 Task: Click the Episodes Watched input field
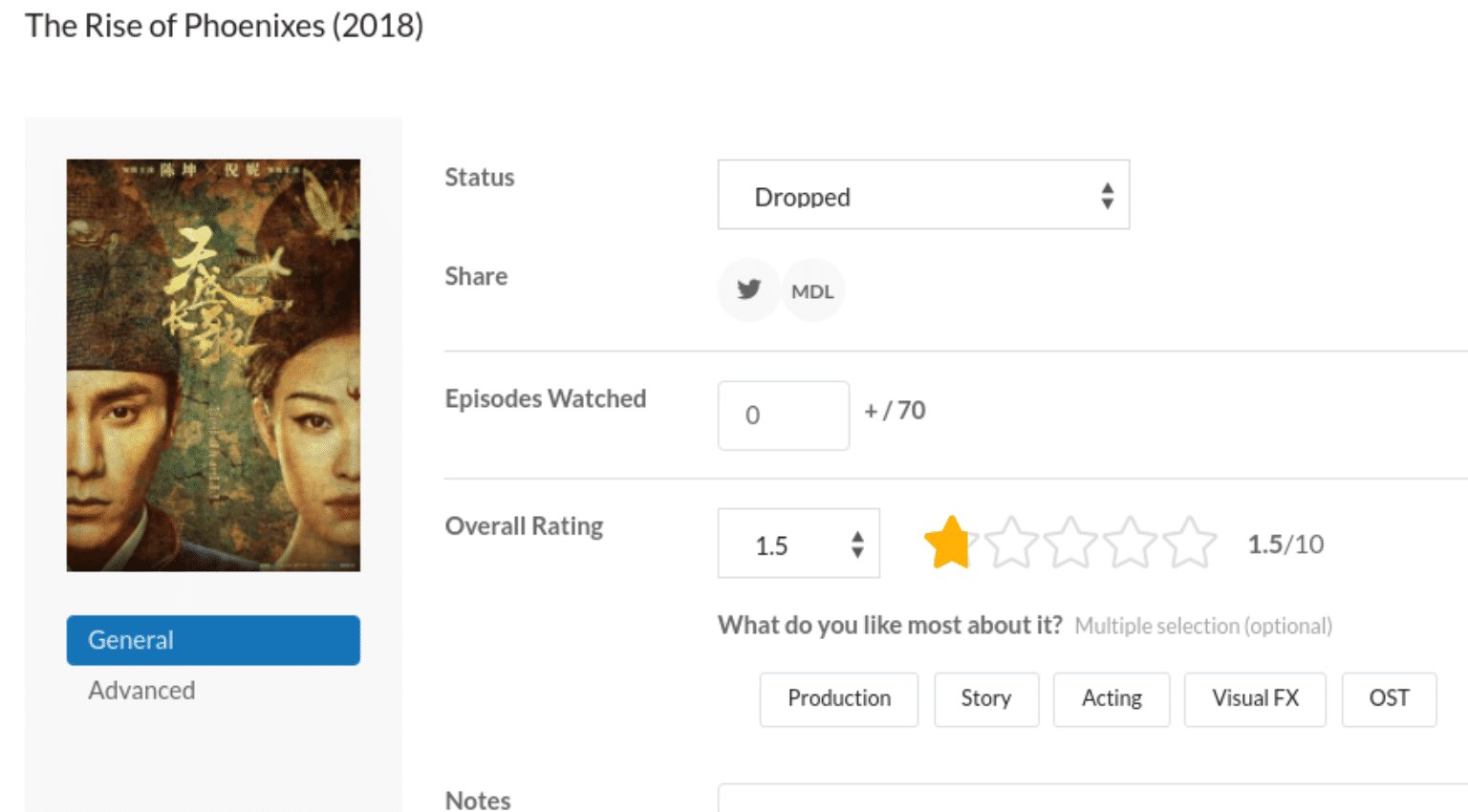click(783, 416)
